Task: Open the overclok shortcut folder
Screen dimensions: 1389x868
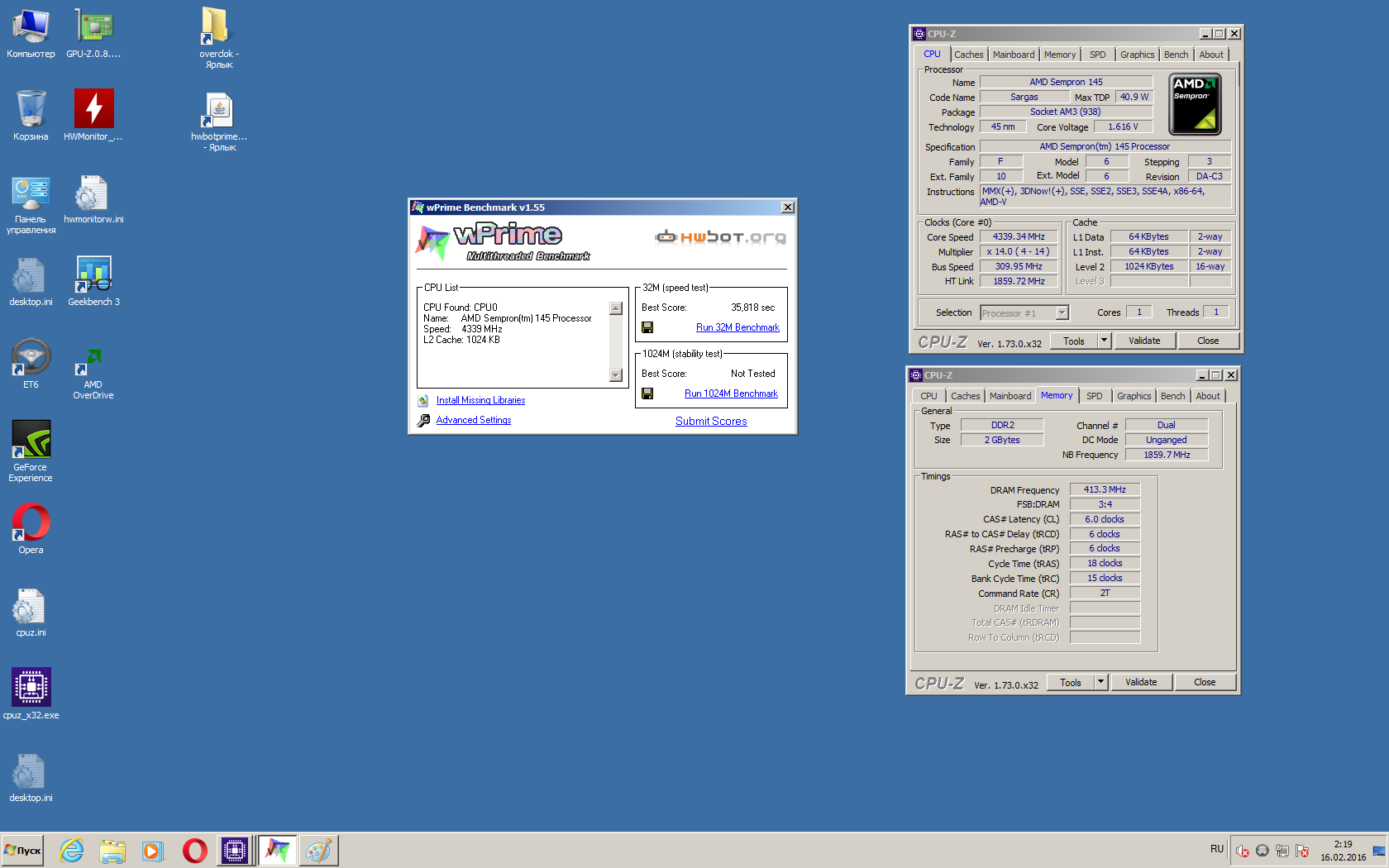Action: (219, 37)
